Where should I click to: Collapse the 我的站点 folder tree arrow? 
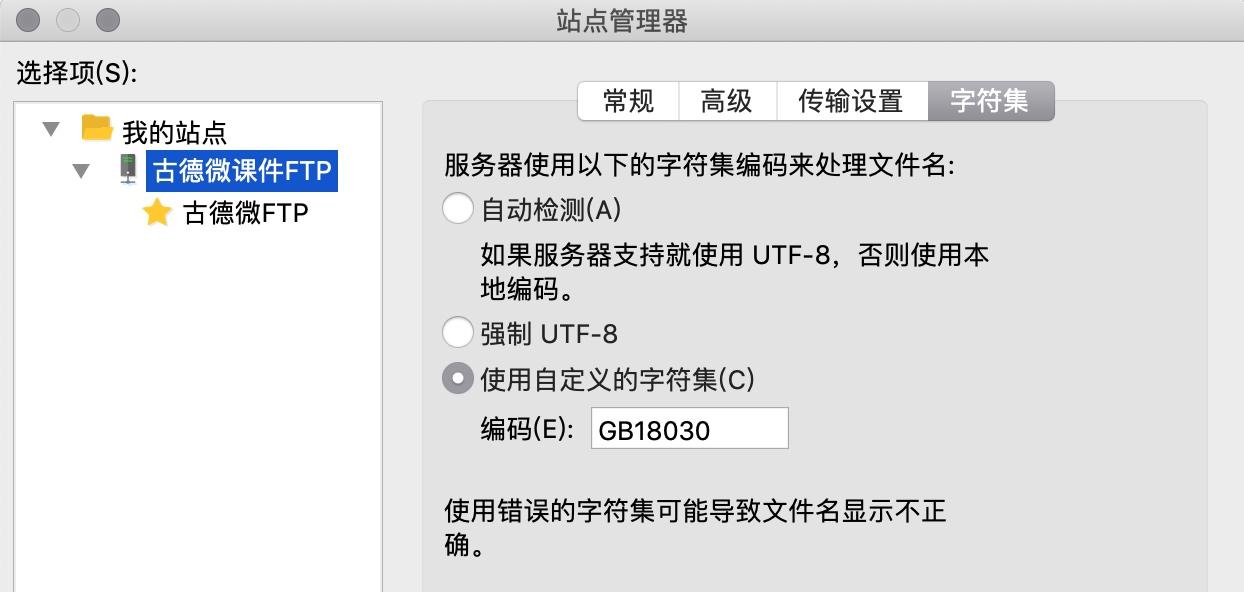point(51,129)
